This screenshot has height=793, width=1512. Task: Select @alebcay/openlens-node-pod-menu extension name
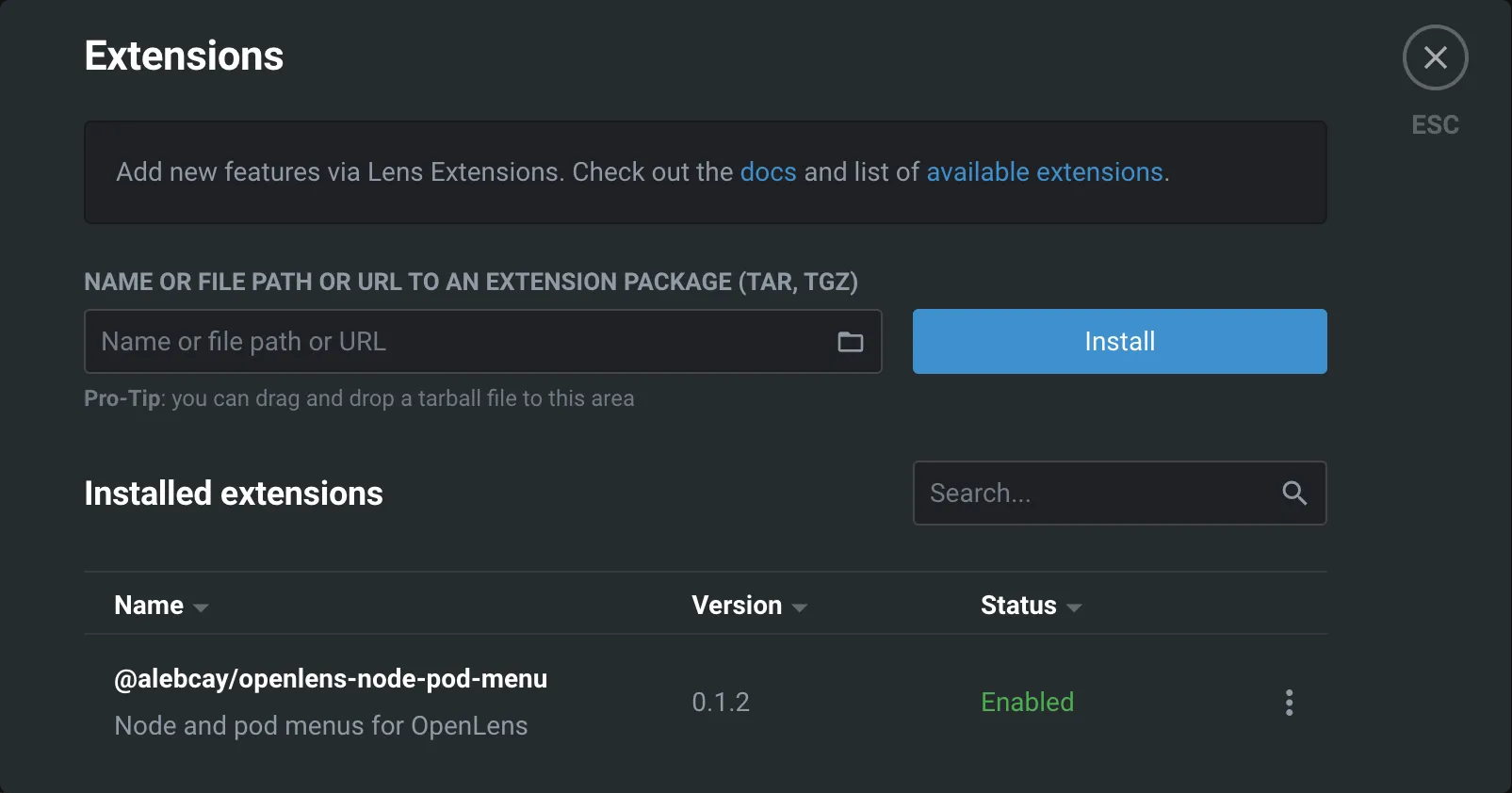331,679
